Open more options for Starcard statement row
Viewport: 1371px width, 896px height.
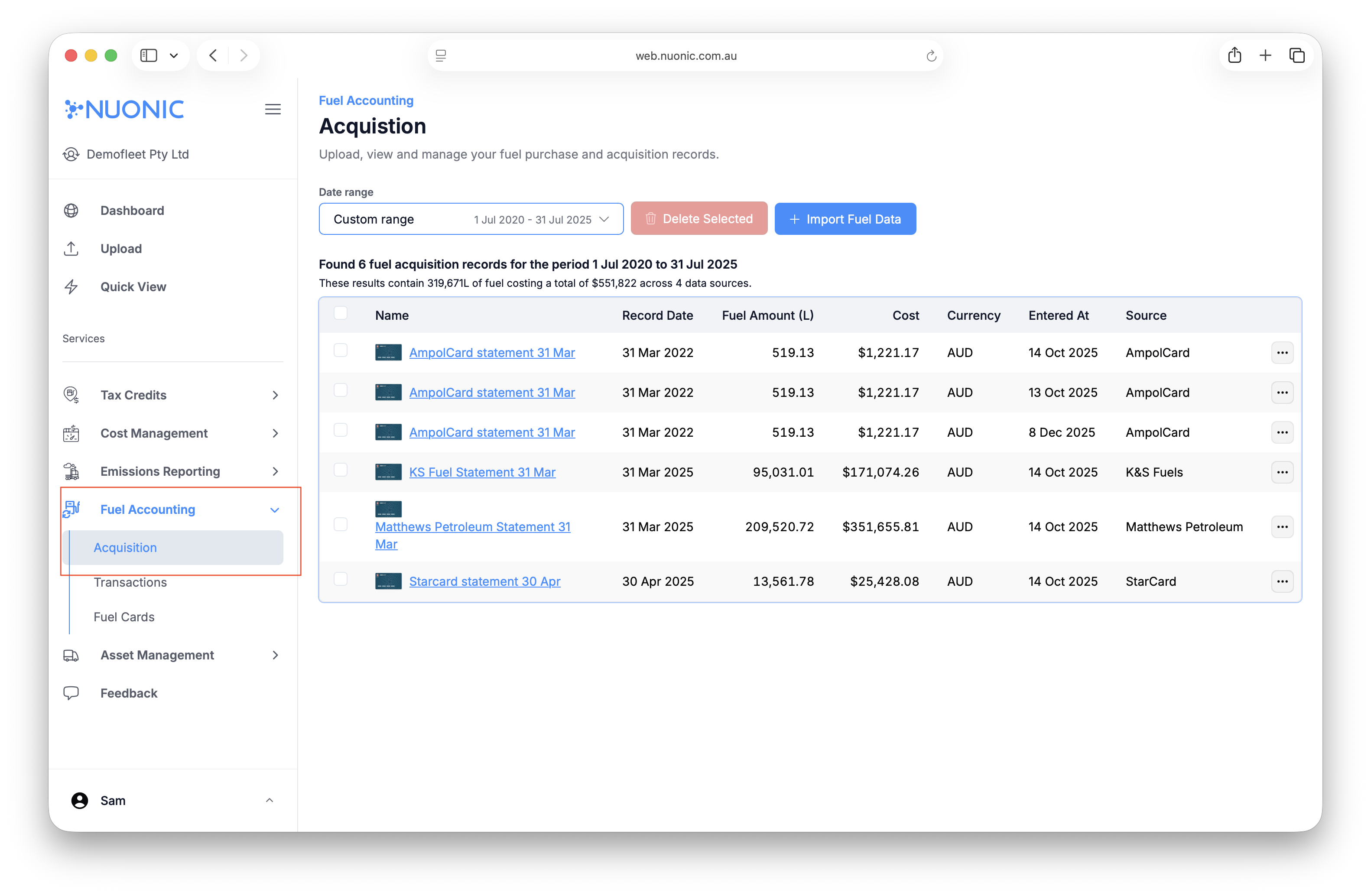click(x=1282, y=581)
